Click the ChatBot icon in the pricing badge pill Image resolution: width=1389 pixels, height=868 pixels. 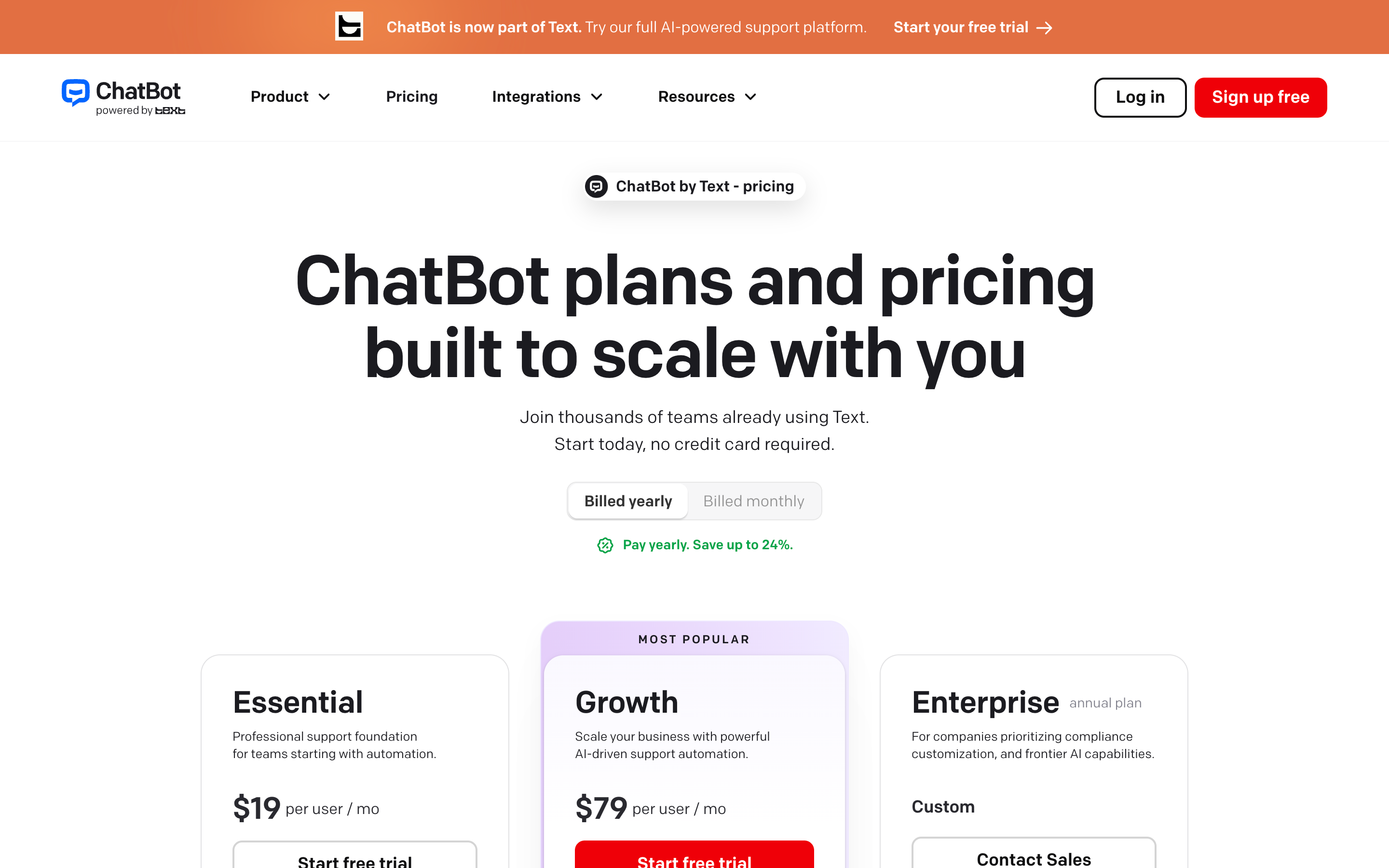tap(597, 187)
